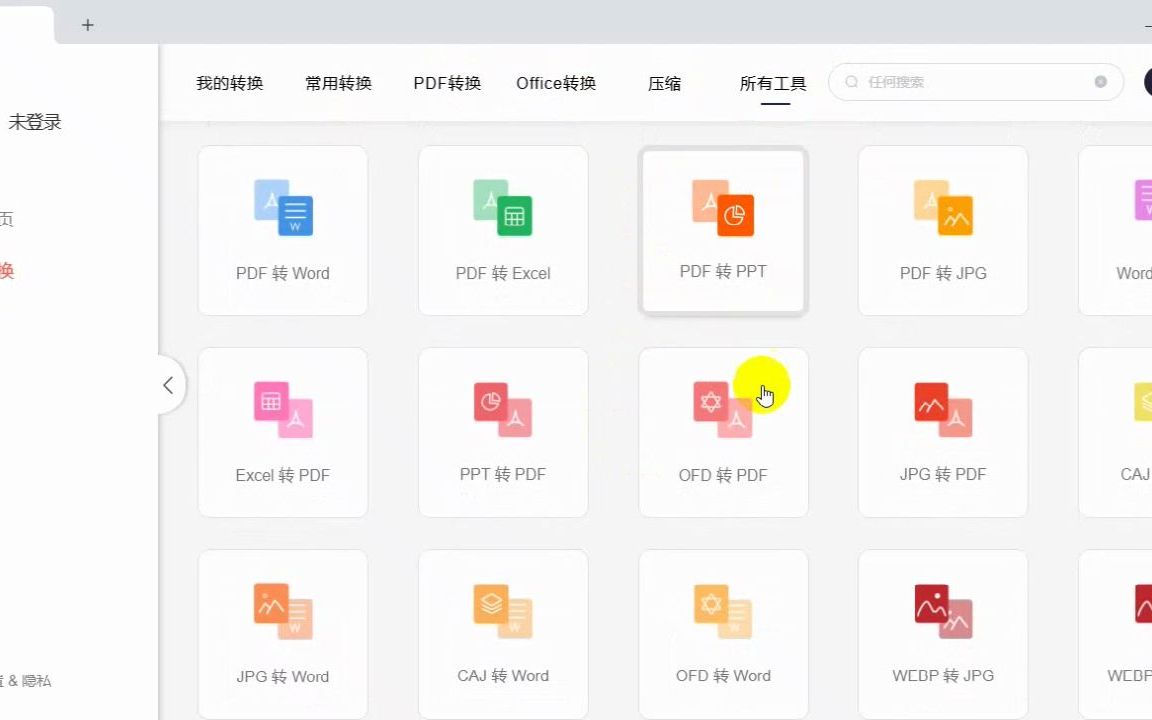Open the 常用转换 tab

(337, 84)
